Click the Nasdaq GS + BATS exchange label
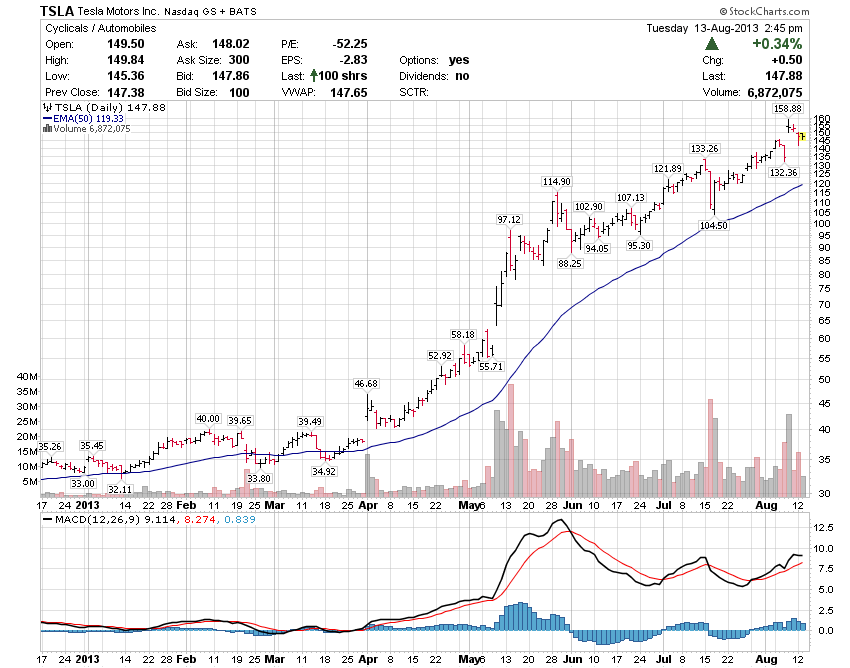Screen dimensions: 850x668 (x=210, y=11)
